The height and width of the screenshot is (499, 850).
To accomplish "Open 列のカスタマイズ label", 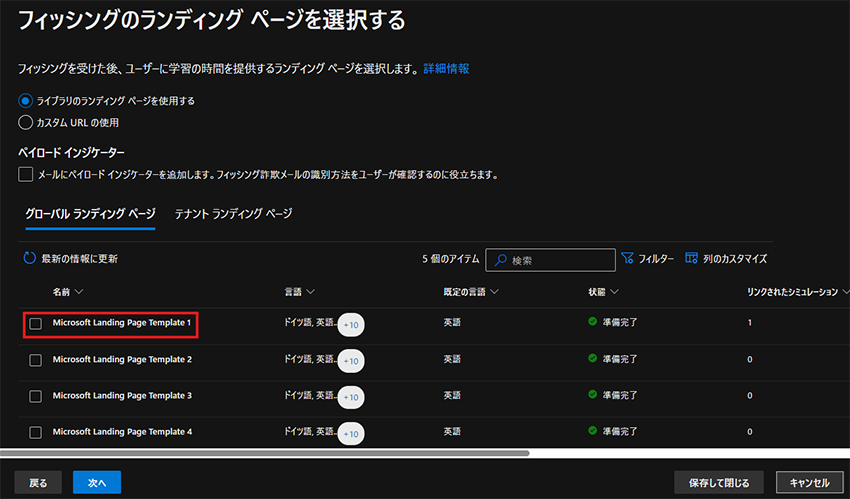I will tap(735, 259).
